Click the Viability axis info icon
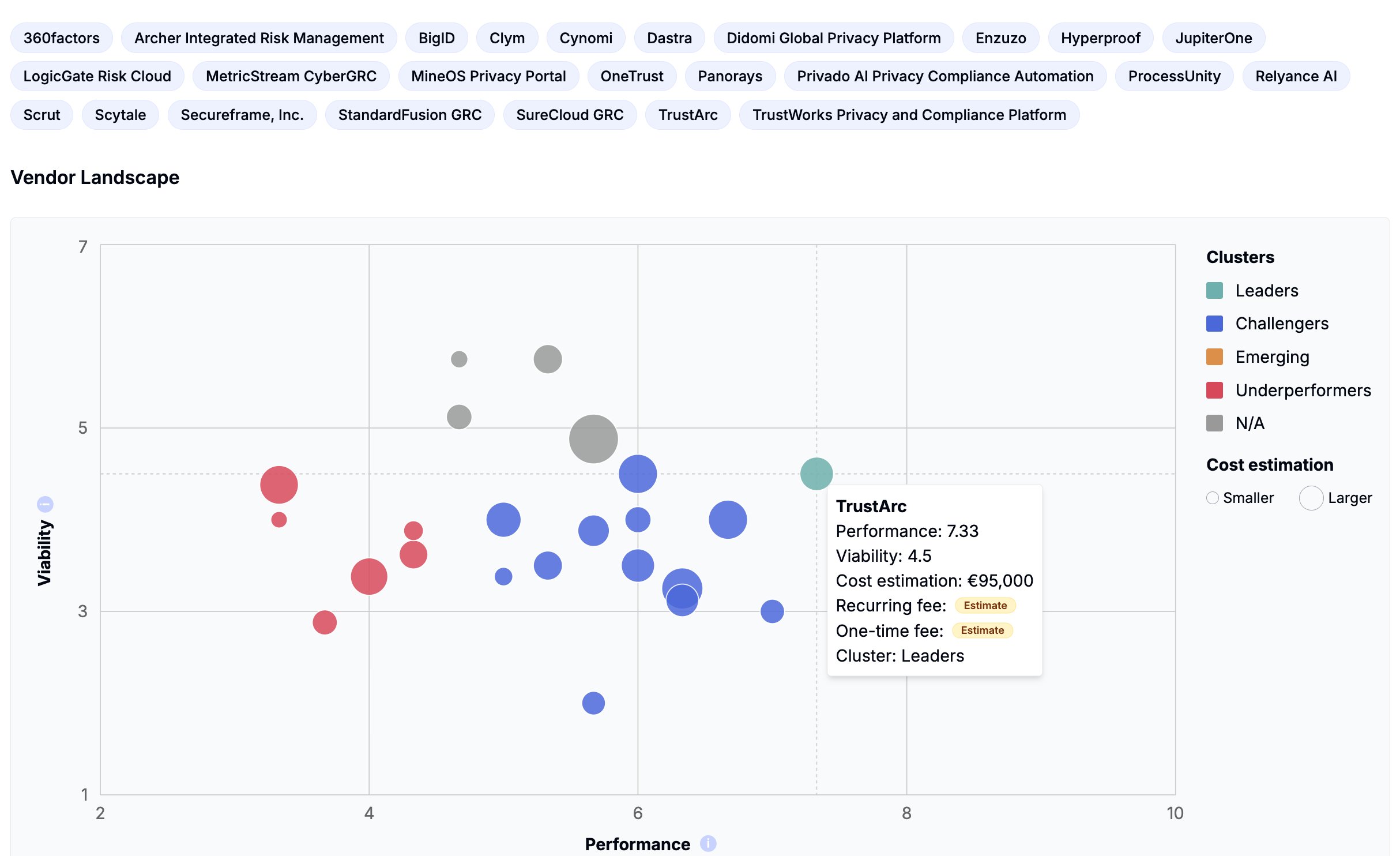This screenshot has width=1400, height=856. [45, 504]
